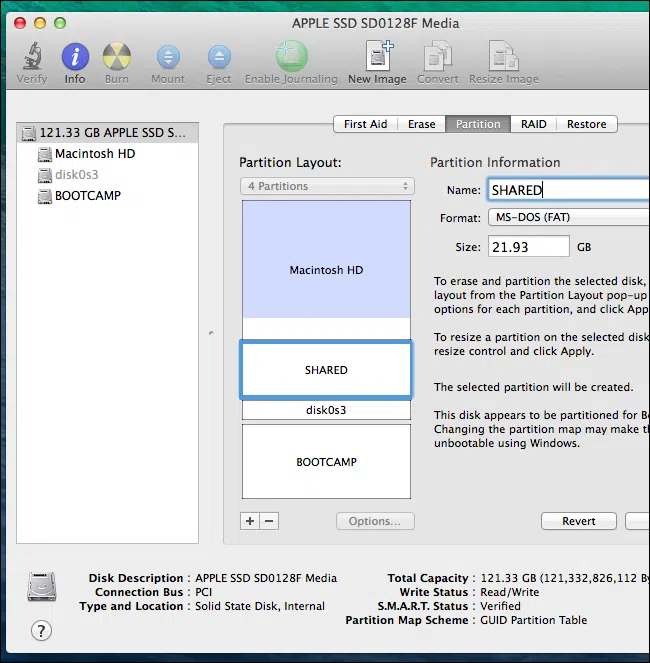This screenshot has height=663, width=650.
Task: Open the Info toolbar icon
Action: tap(75, 58)
